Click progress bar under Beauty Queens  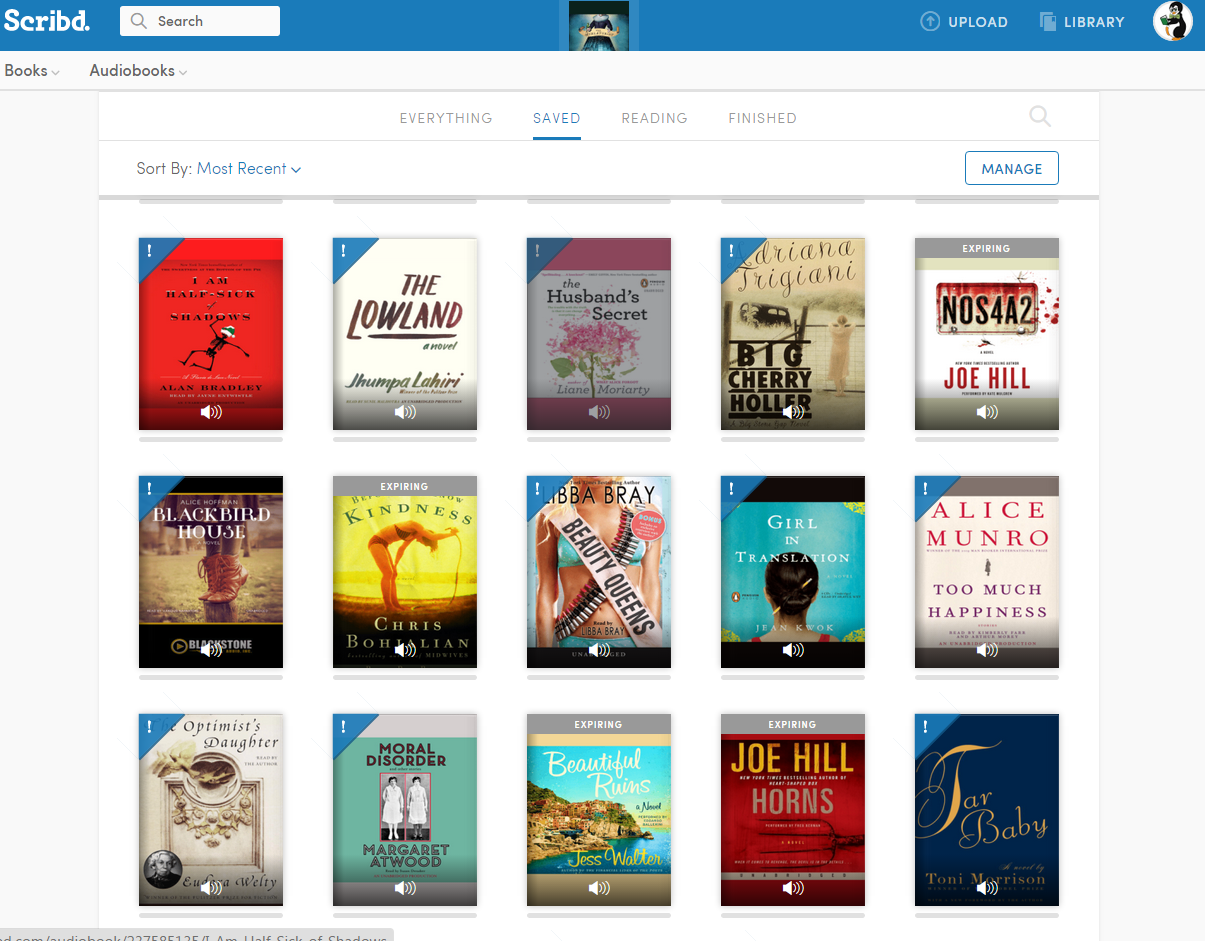[x=599, y=677]
